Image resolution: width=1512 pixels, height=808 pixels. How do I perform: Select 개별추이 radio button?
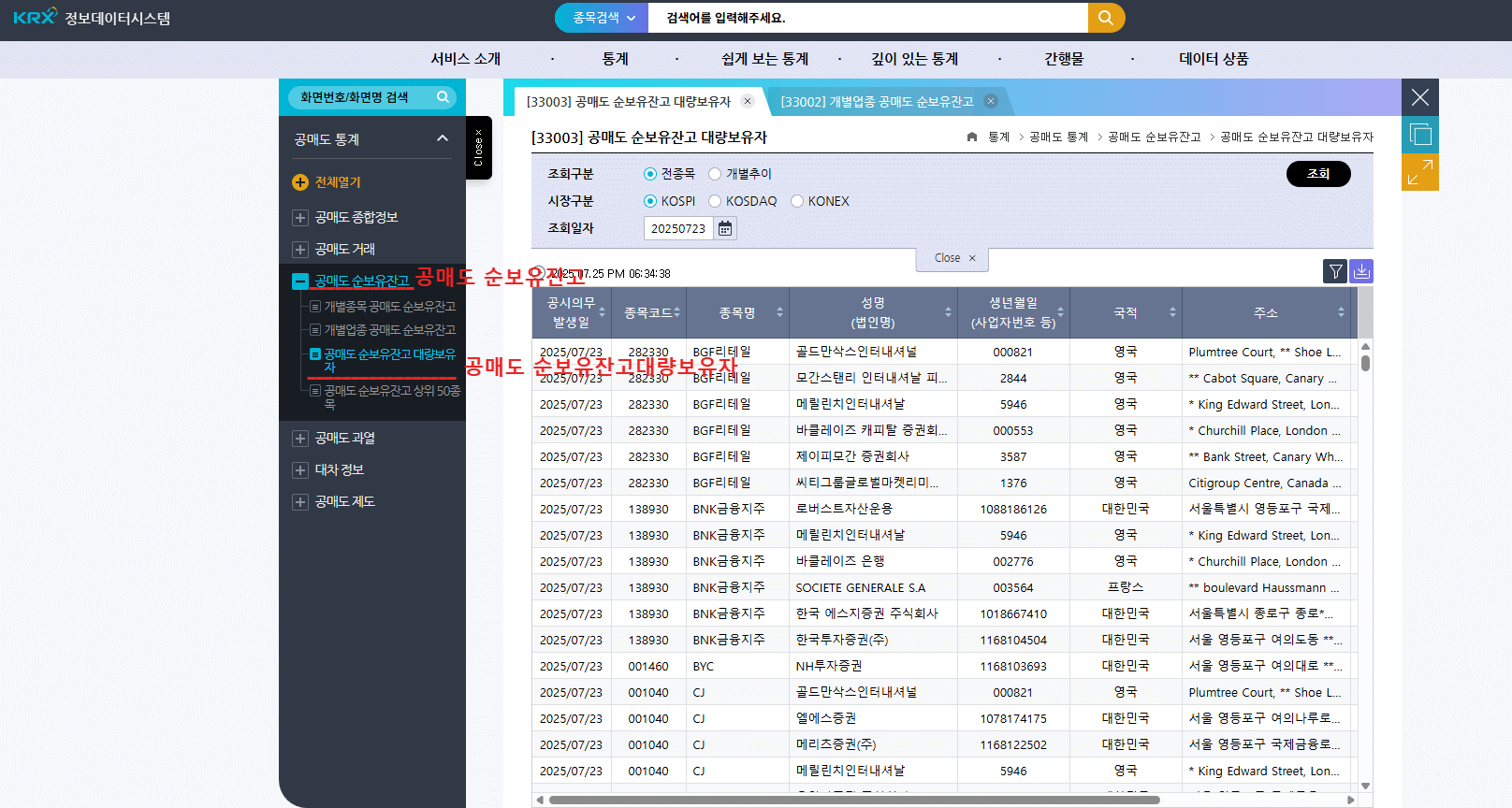(x=715, y=174)
